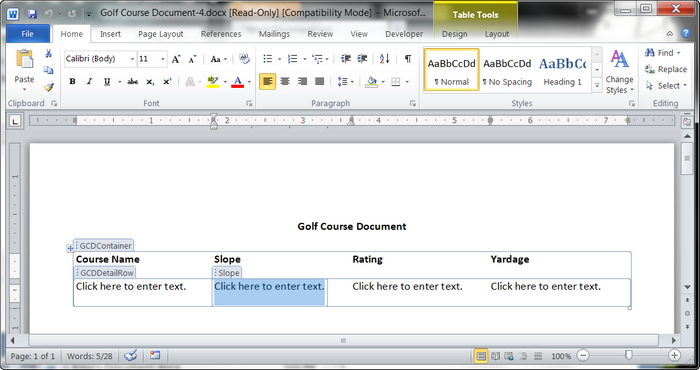This screenshot has height=370, width=700.
Task: Select the Format Painter brush
Action: click(49, 87)
